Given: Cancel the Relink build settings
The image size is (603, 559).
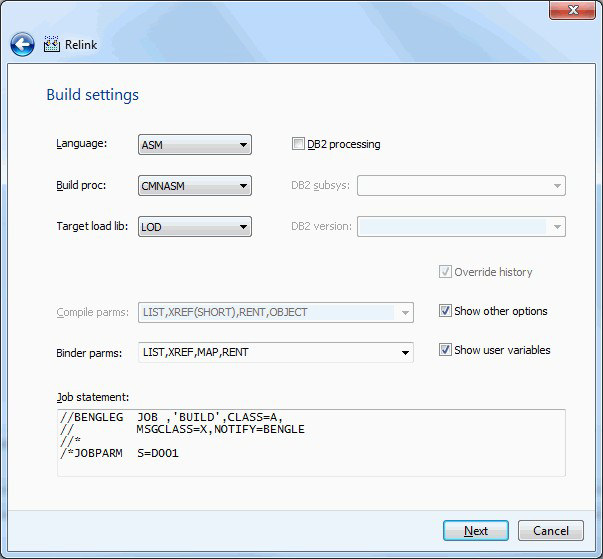Looking at the screenshot, I should tap(551, 531).
